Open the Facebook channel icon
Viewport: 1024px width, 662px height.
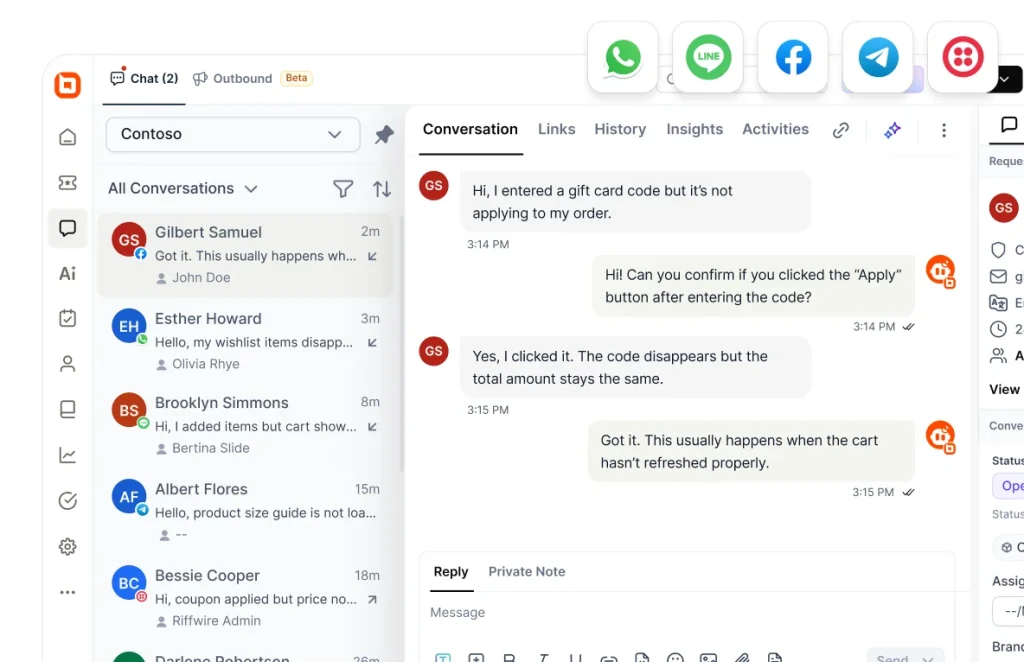tap(793, 57)
